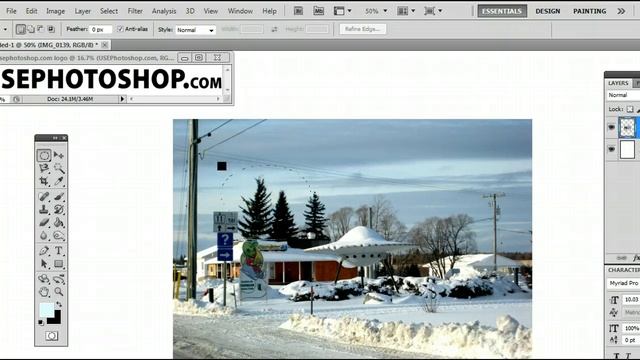
Task: Select the Path Selection tool
Action: pyautogui.click(x=44, y=264)
